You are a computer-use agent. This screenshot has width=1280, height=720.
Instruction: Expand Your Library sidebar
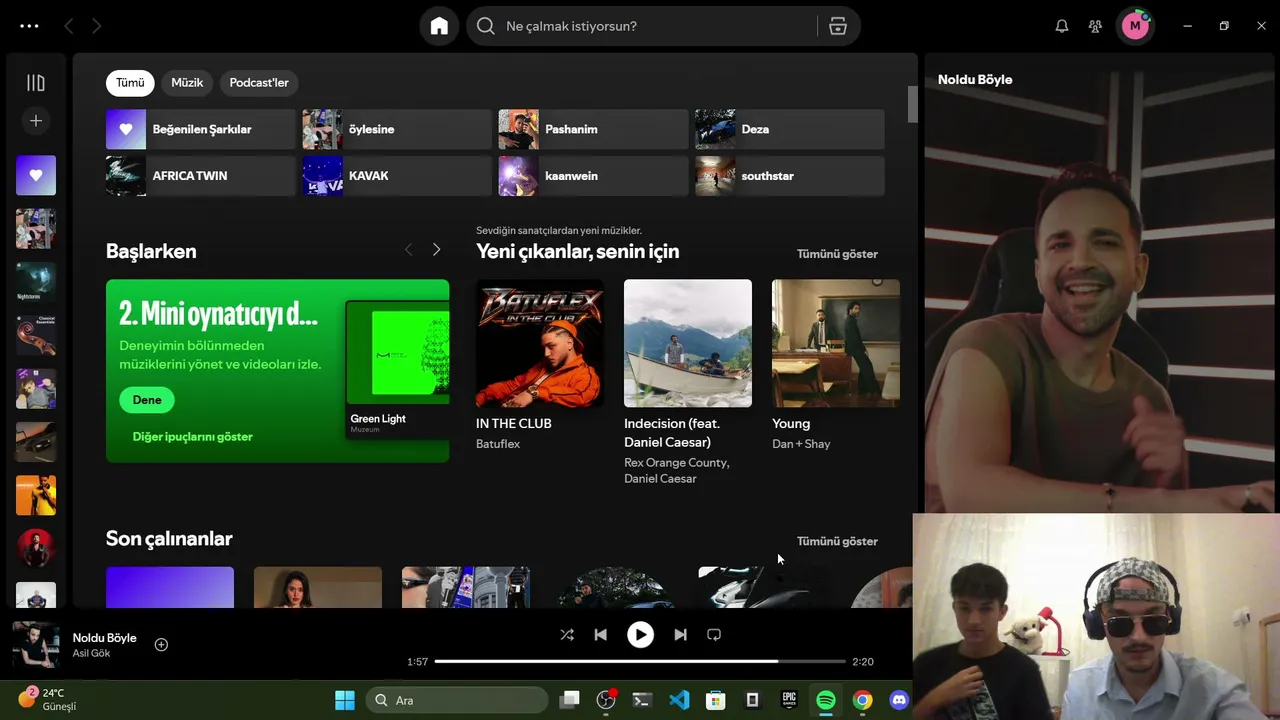36,83
